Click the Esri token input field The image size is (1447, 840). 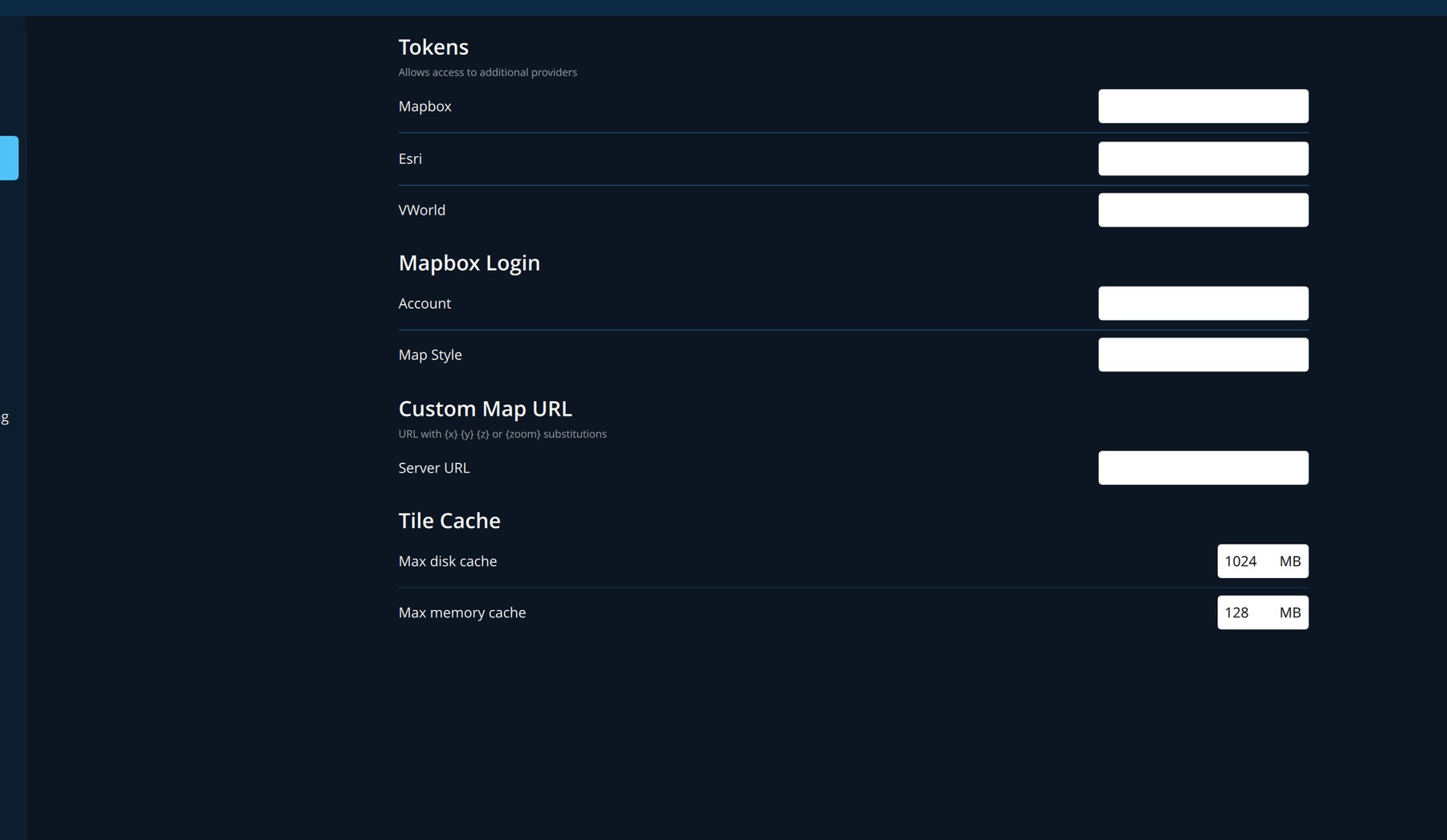point(1203,158)
